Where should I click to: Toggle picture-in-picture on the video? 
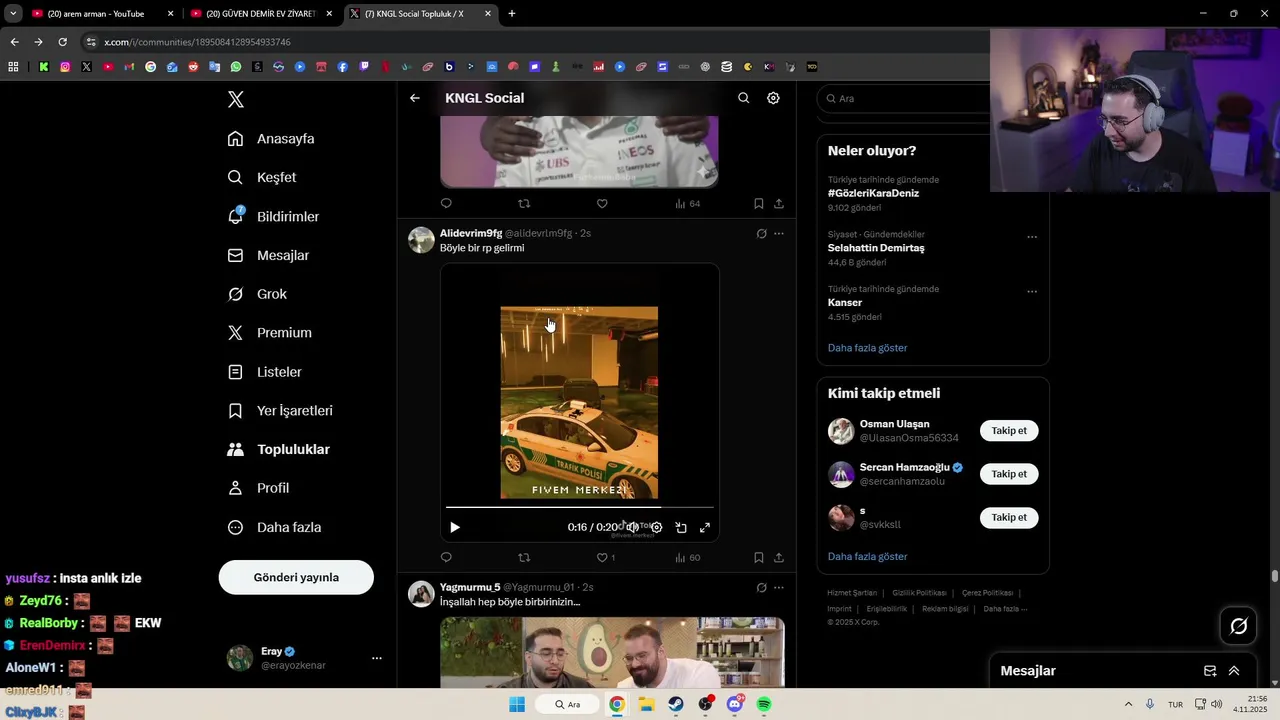coord(681,527)
